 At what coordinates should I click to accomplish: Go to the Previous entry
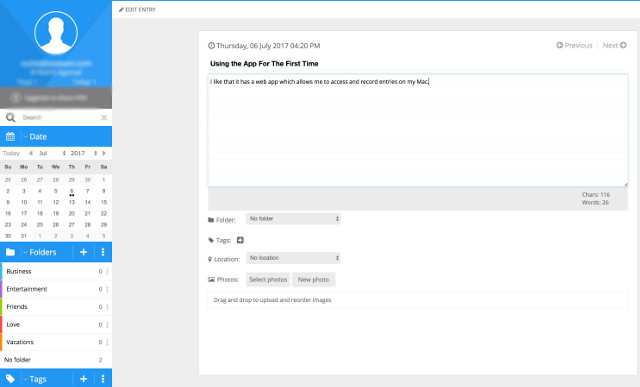pos(574,45)
